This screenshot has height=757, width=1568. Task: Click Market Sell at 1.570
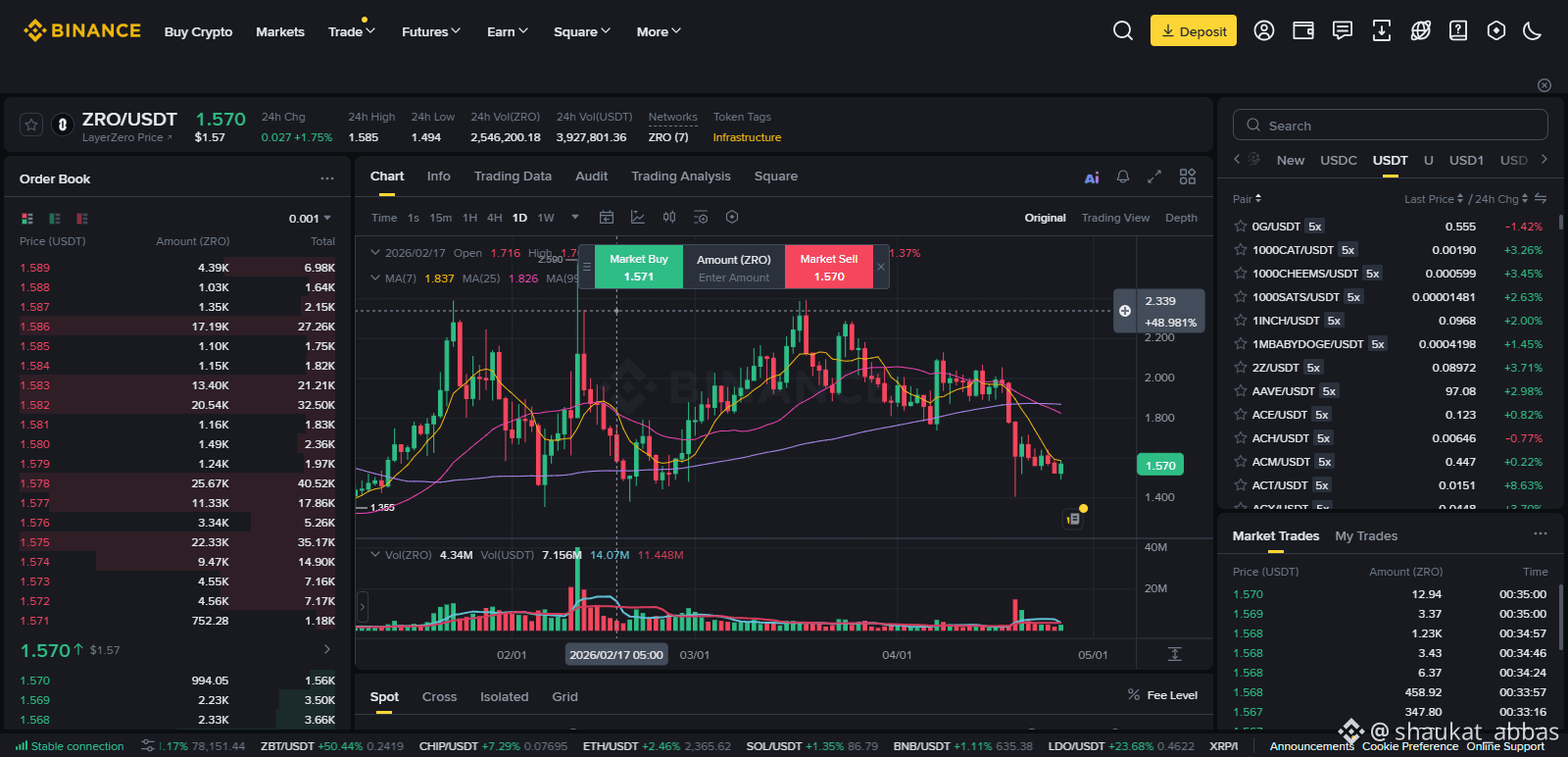coord(829,267)
